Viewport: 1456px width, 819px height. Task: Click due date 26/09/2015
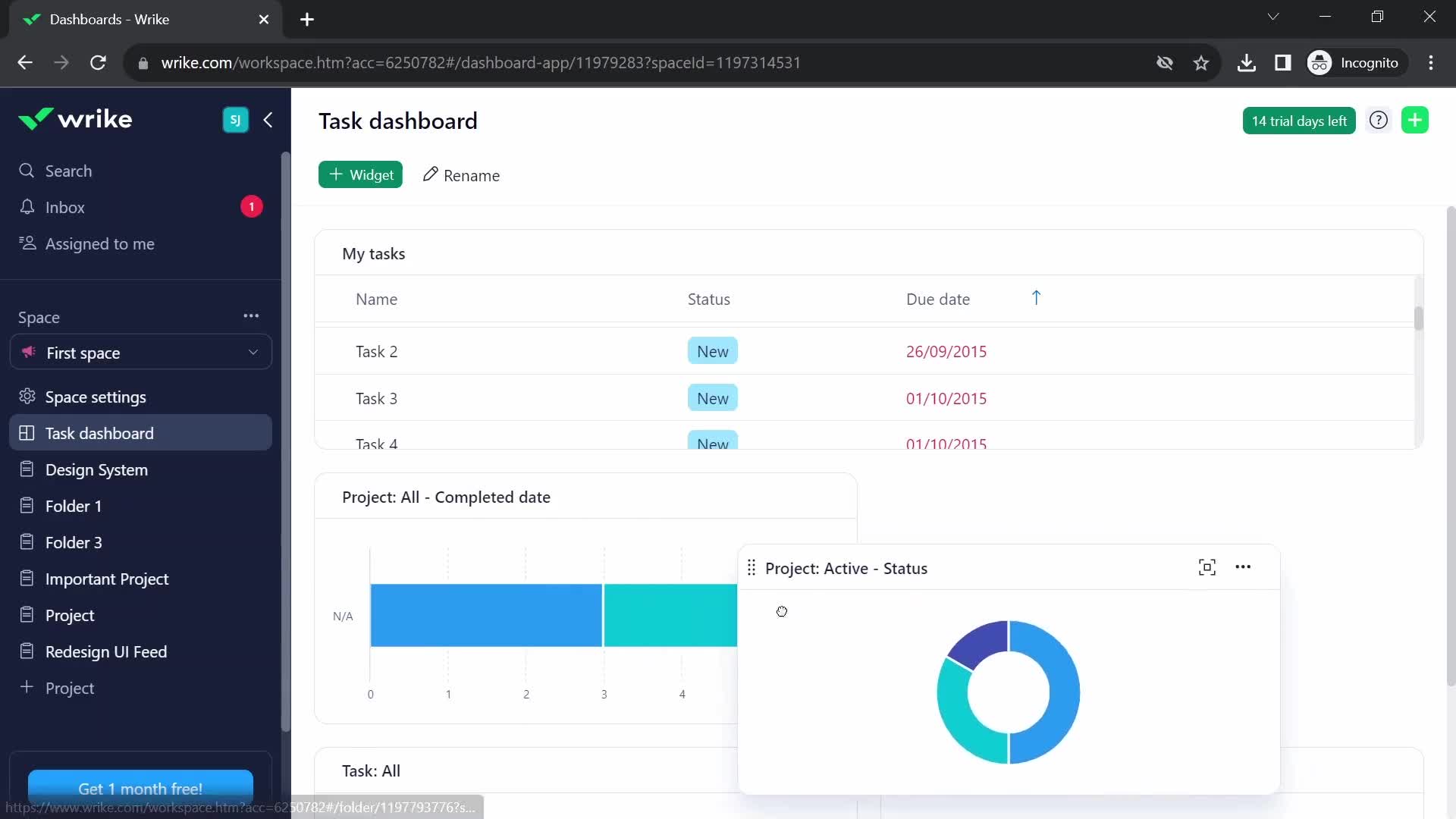pyautogui.click(x=946, y=351)
